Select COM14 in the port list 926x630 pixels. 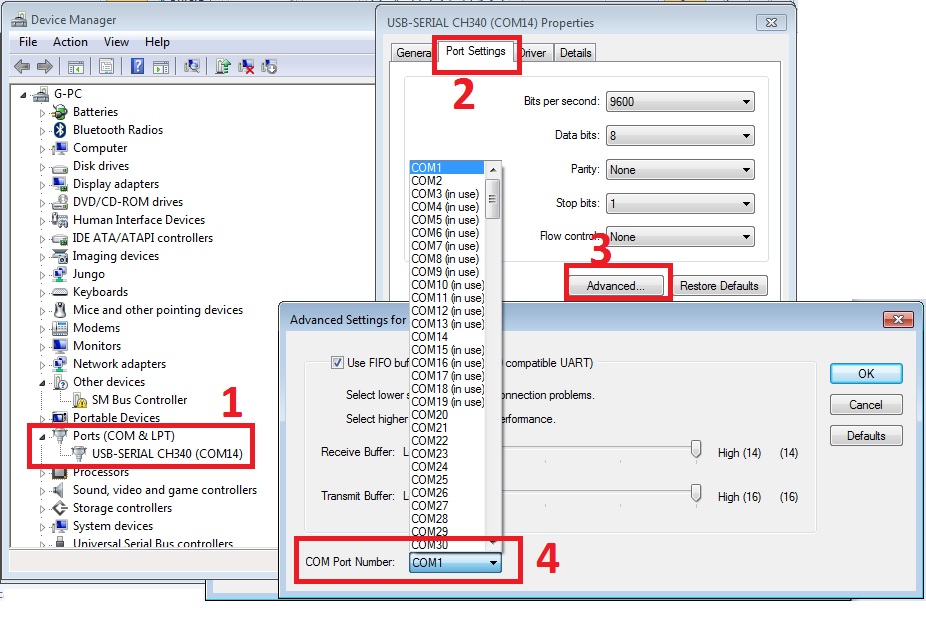click(x=430, y=337)
